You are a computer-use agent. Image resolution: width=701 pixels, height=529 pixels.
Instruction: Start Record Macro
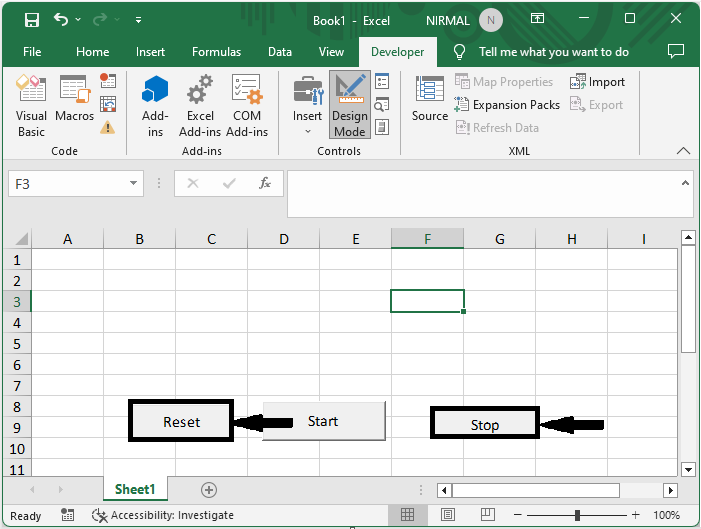108,81
